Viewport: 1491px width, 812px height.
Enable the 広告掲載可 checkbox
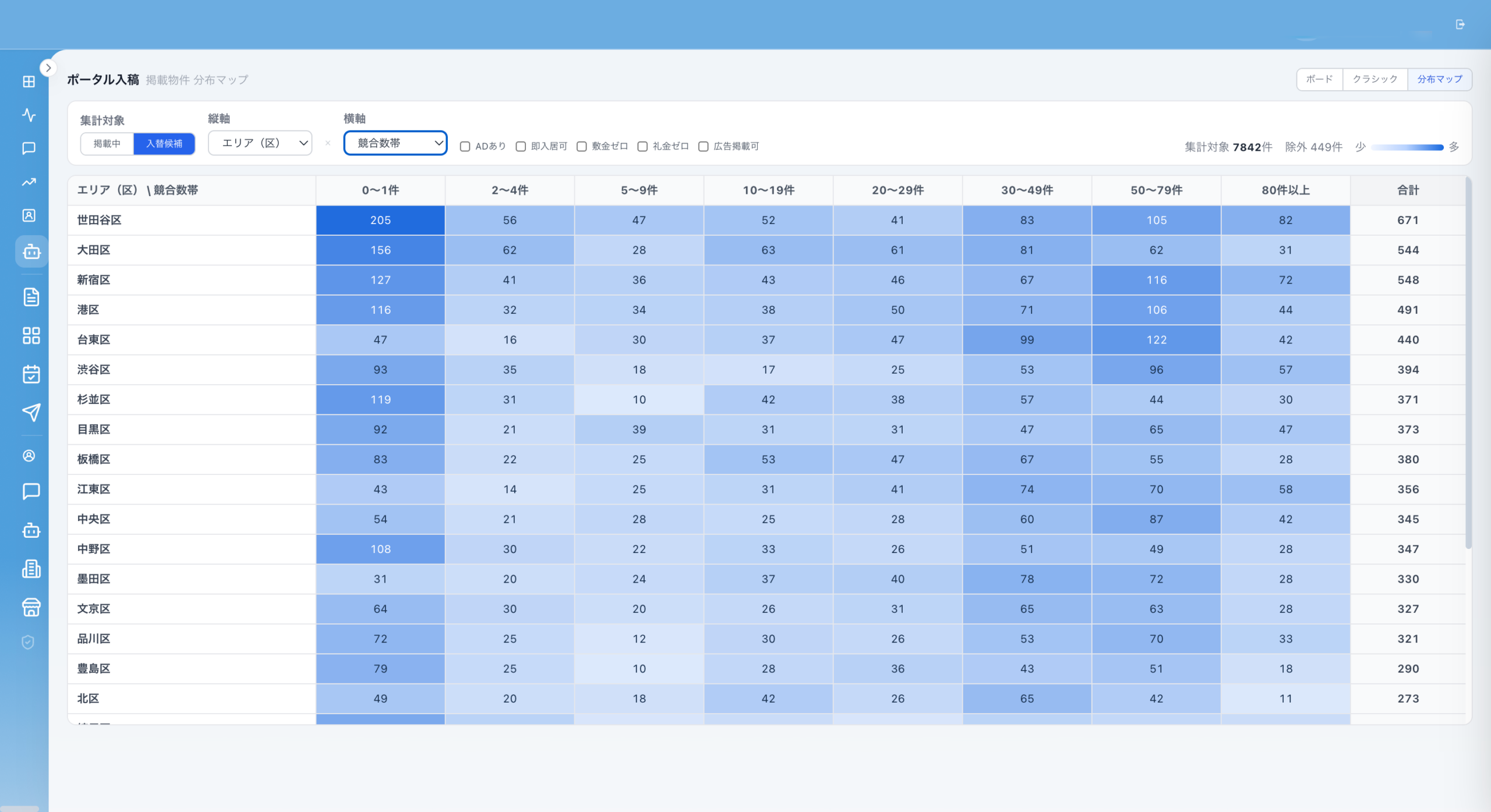[x=703, y=147]
